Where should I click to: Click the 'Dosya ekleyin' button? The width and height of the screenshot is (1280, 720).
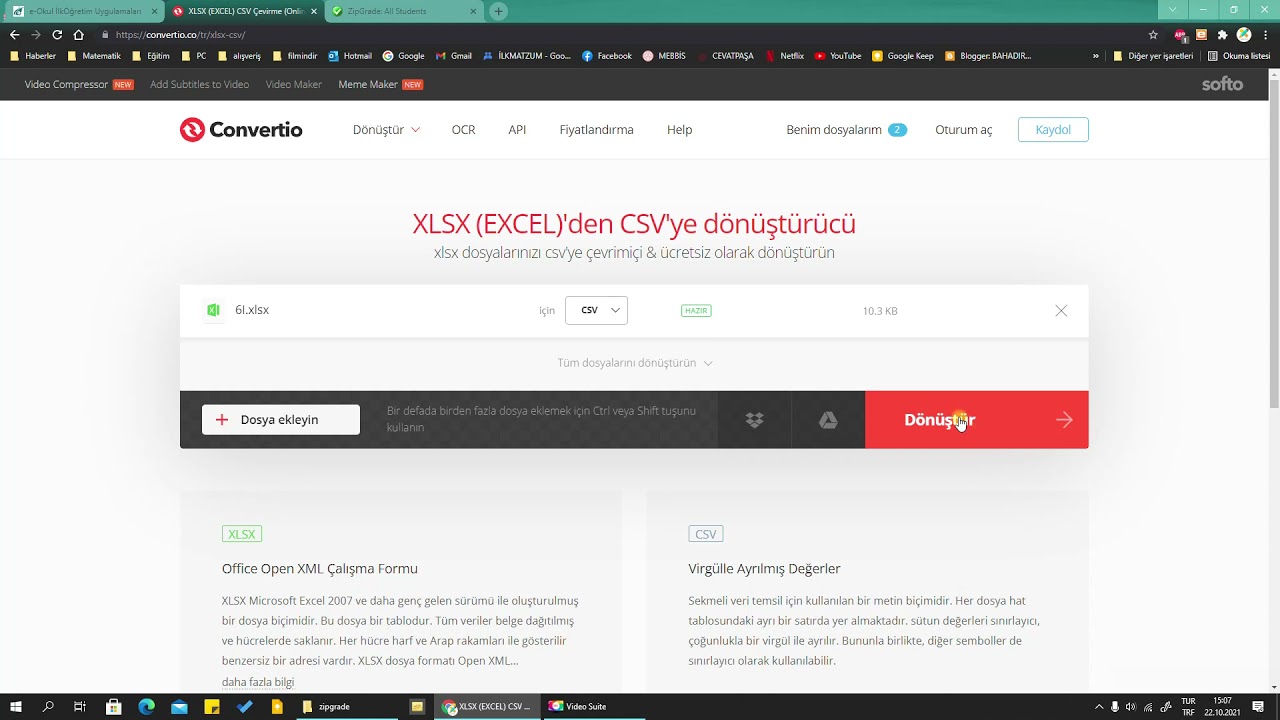point(281,420)
